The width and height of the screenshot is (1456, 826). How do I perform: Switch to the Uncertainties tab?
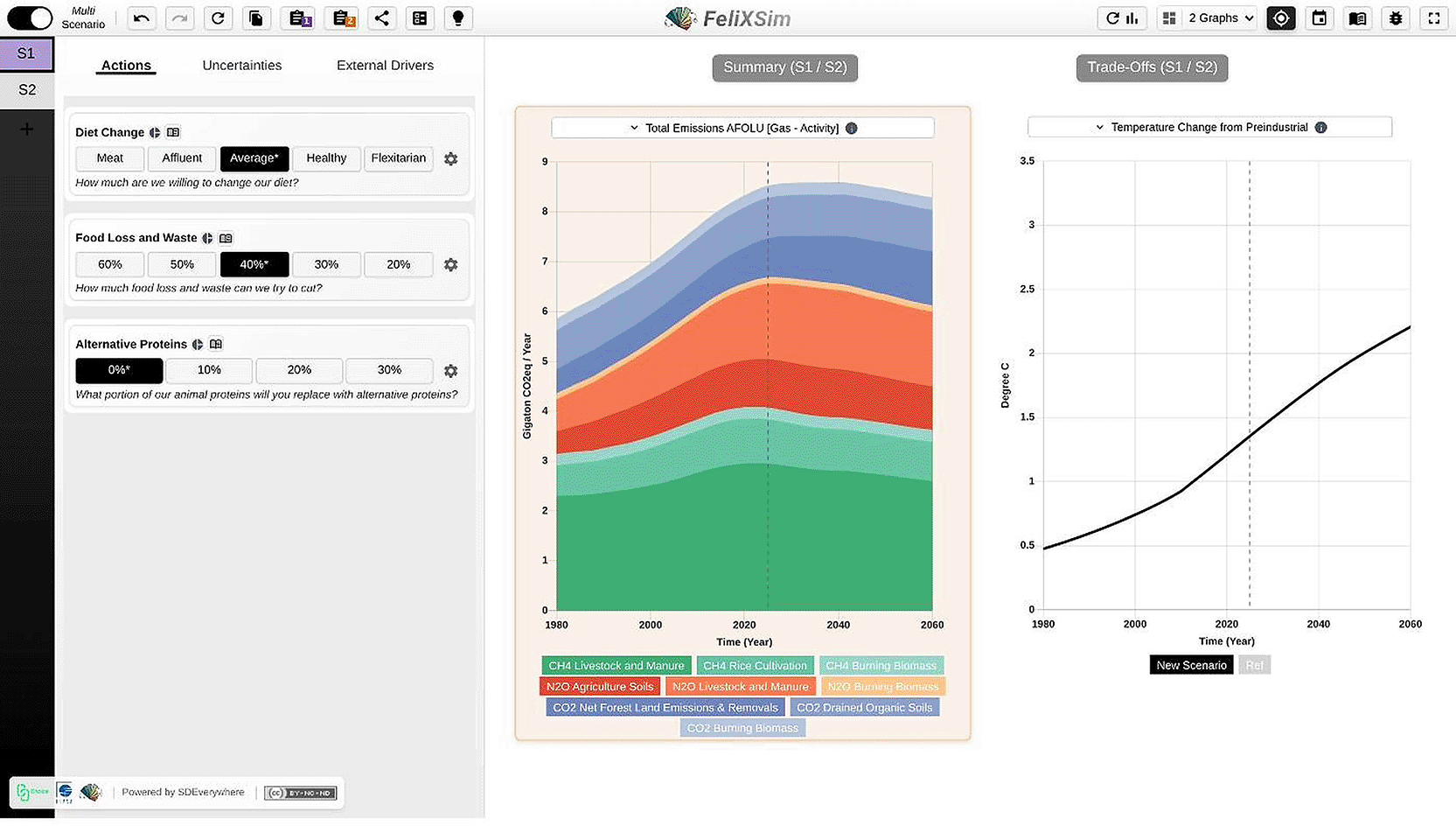(242, 66)
